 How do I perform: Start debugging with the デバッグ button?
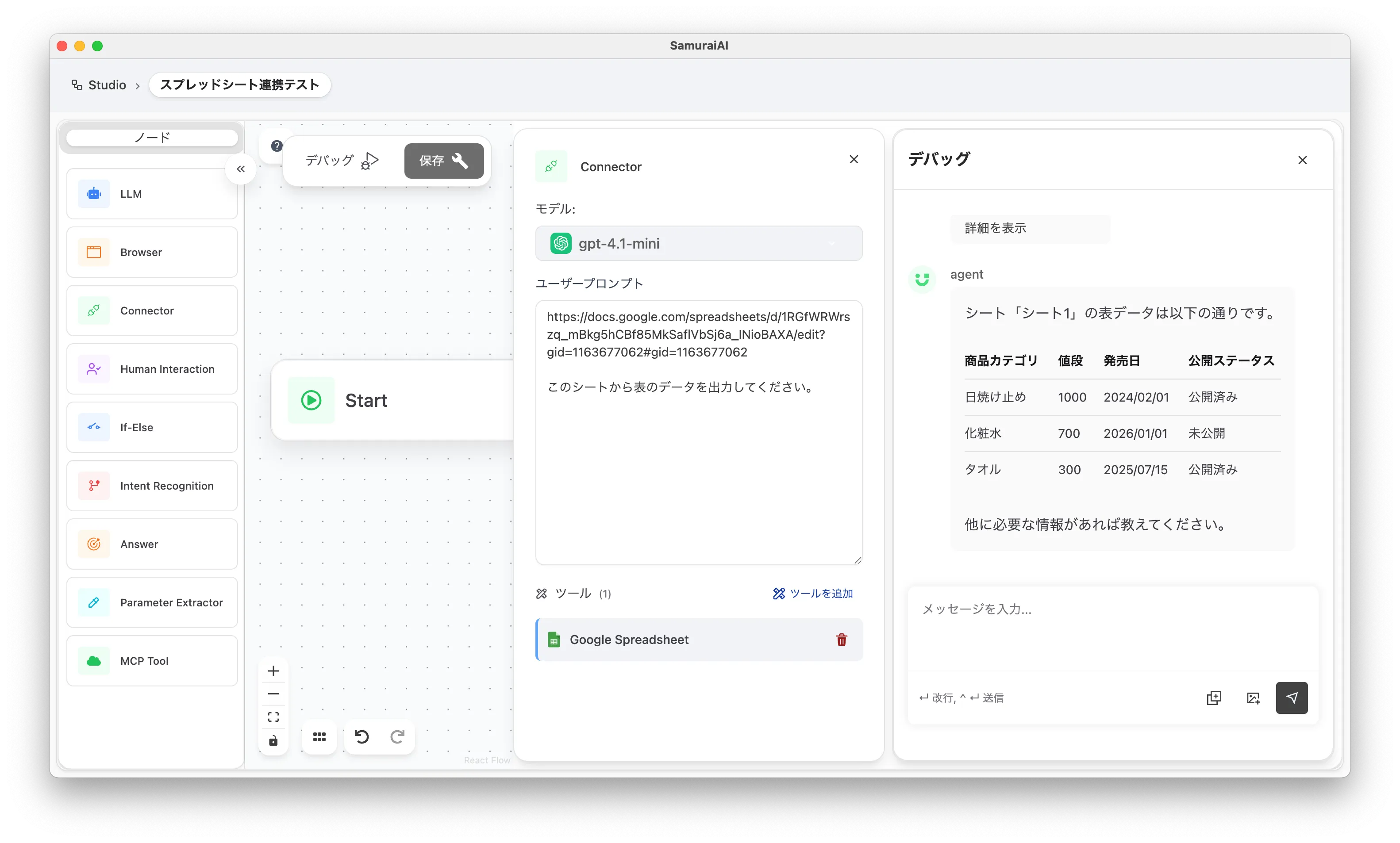click(x=342, y=161)
